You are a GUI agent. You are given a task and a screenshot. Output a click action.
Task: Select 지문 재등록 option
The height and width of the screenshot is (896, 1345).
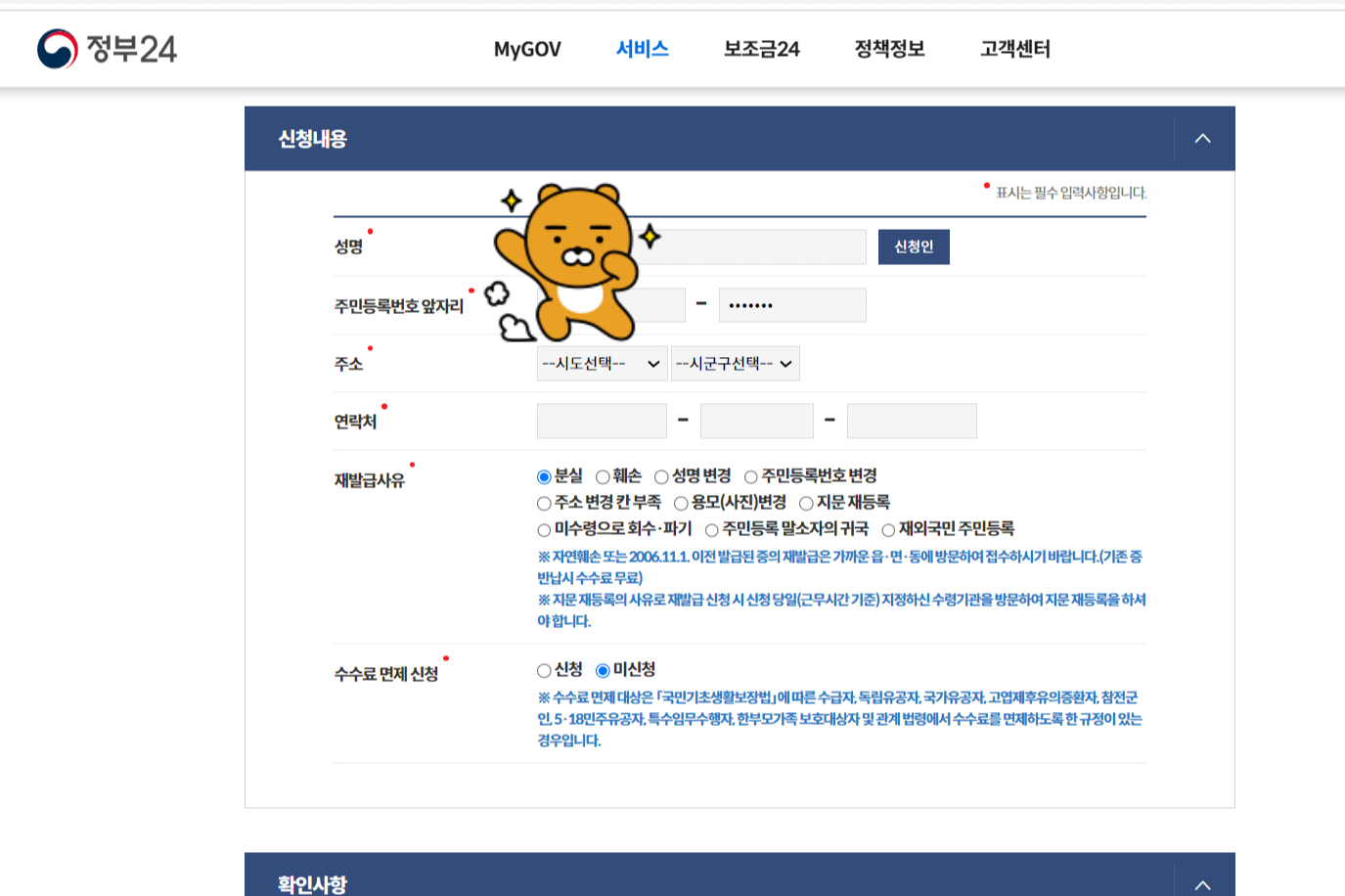(x=806, y=502)
